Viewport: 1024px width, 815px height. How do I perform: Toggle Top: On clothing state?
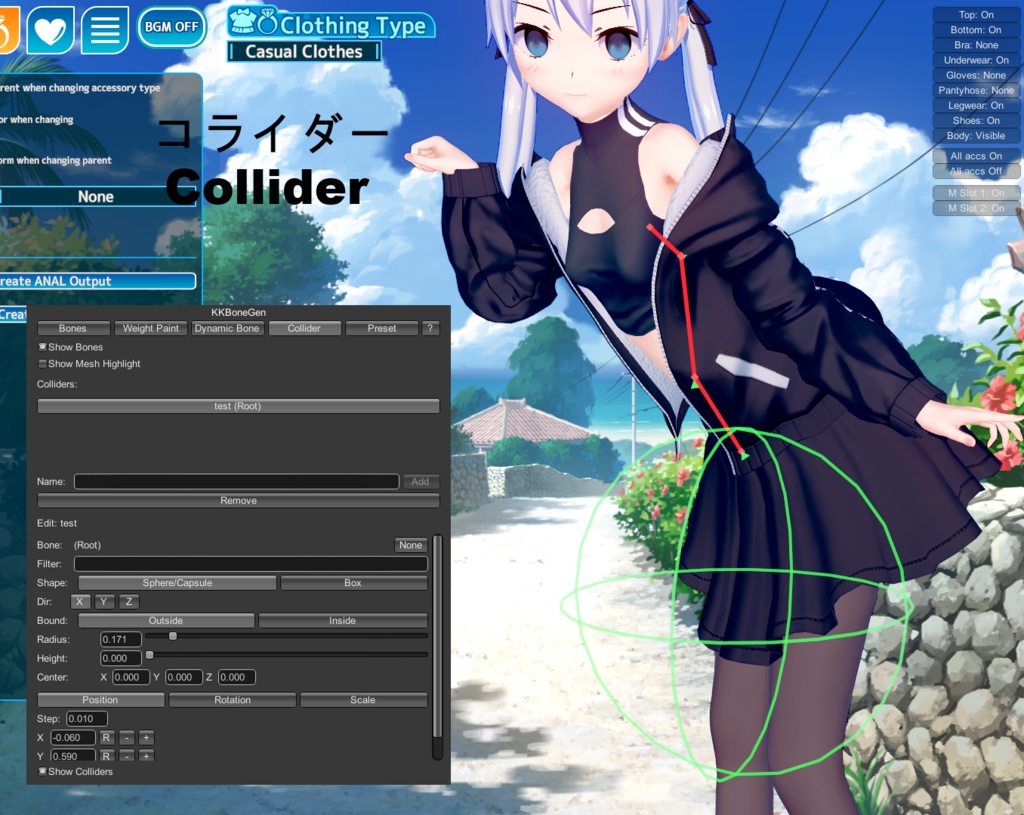976,14
